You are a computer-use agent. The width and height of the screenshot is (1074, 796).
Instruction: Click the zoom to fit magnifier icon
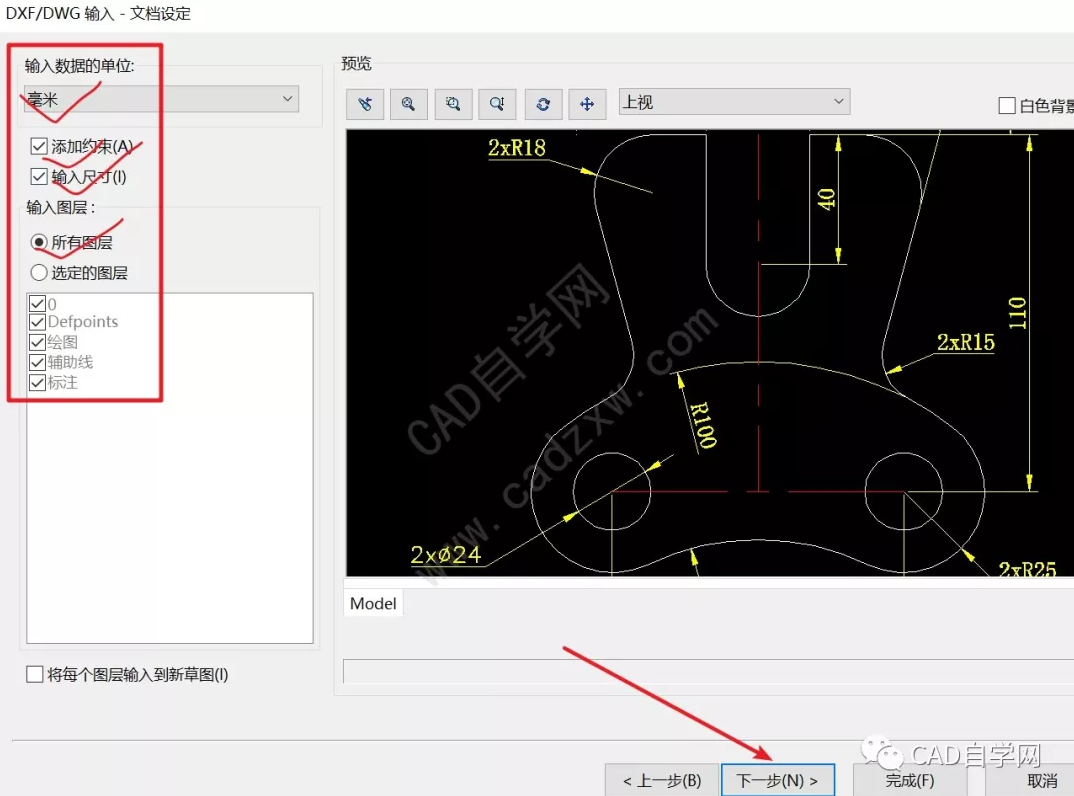409,104
